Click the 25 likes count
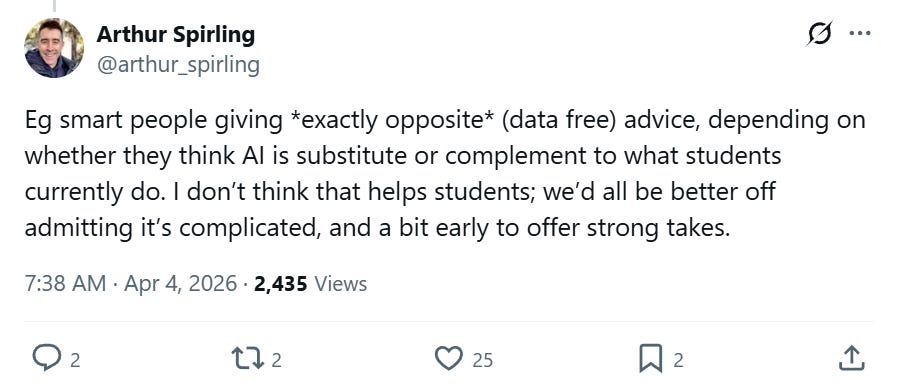 [x=482, y=360]
